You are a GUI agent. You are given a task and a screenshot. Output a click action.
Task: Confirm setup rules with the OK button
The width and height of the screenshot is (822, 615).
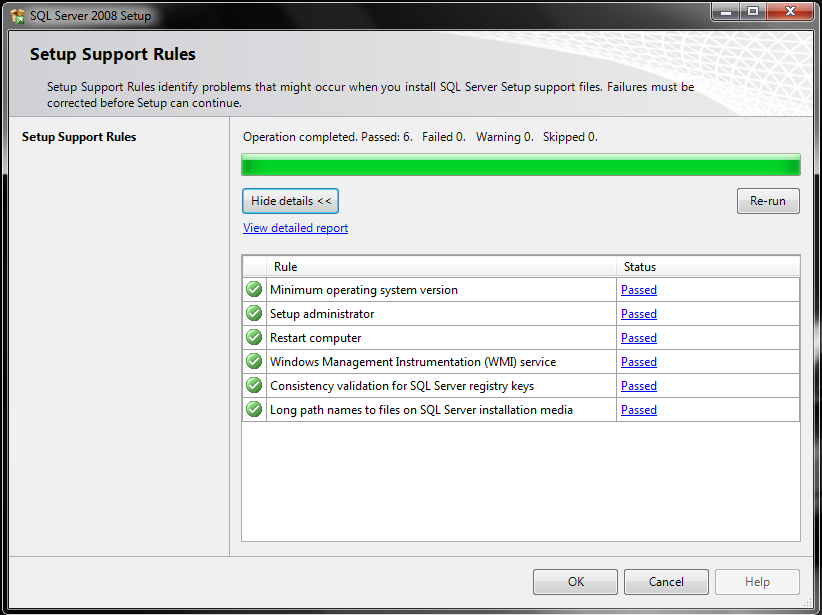tap(575, 581)
